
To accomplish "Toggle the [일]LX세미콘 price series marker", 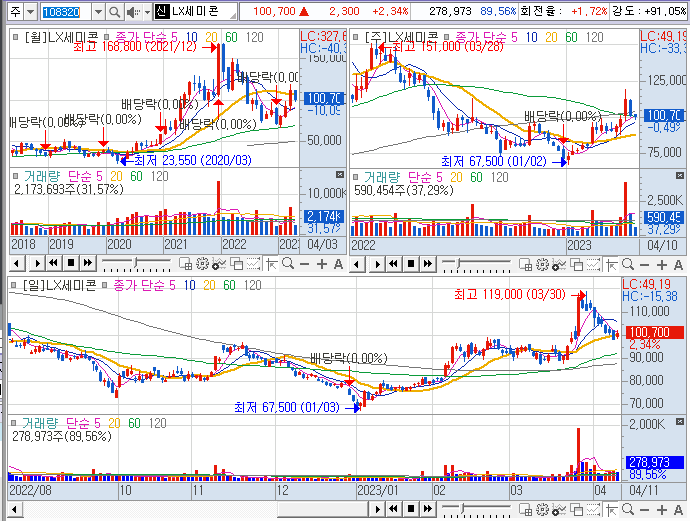I will tap(14, 285).
